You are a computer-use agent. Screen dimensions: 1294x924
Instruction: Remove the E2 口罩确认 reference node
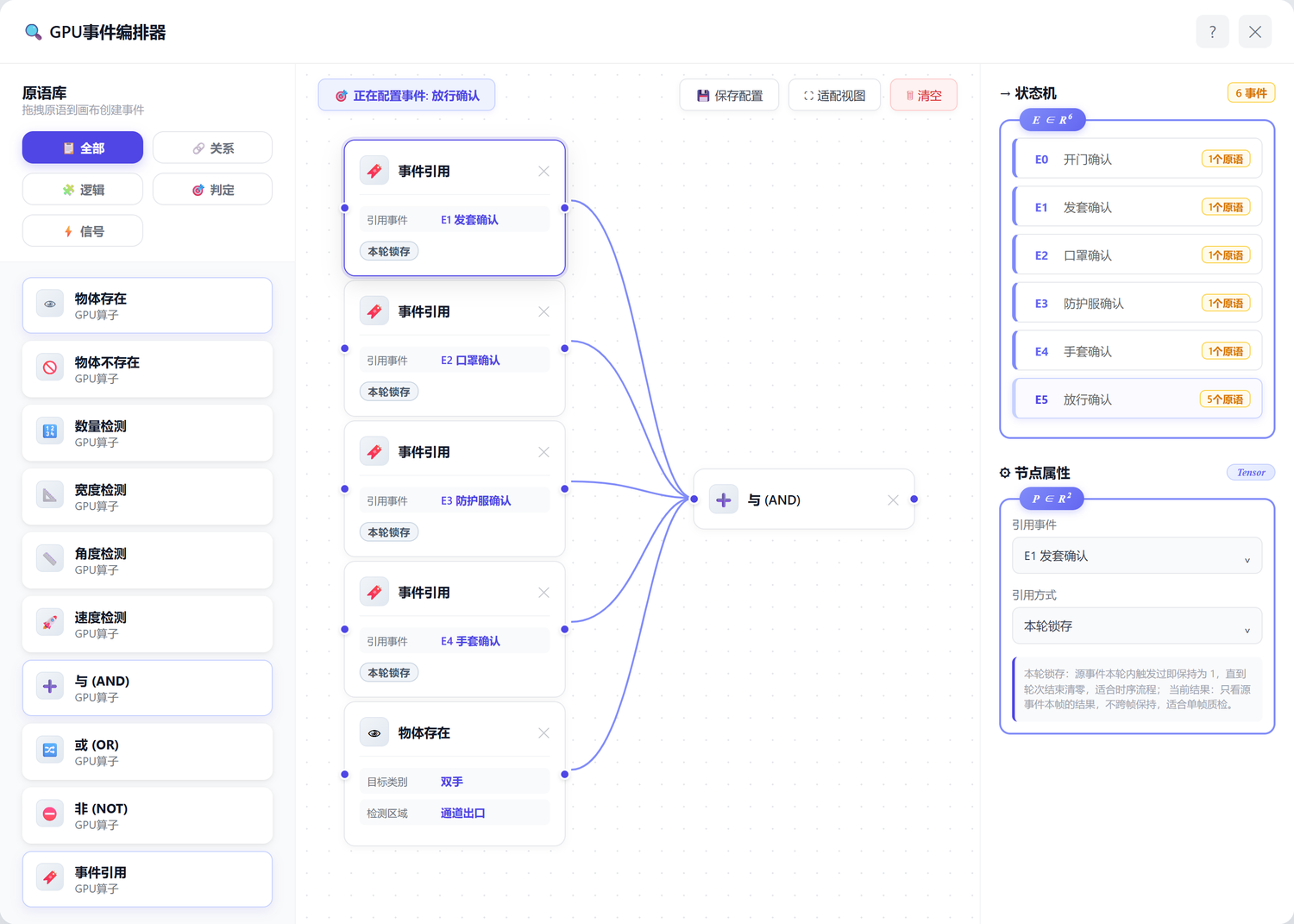[x=543, y=311]
